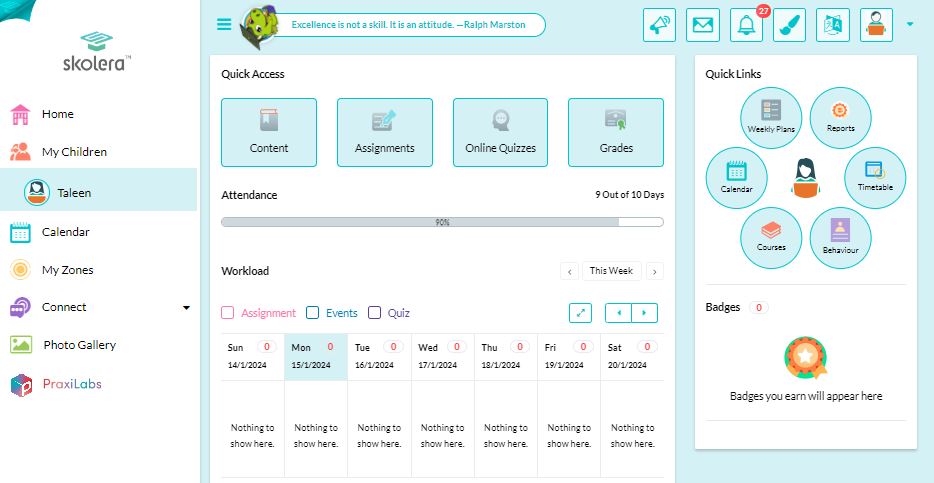Open Timetable quick link
Screen dimensions: 934x483
click(875, 177)
